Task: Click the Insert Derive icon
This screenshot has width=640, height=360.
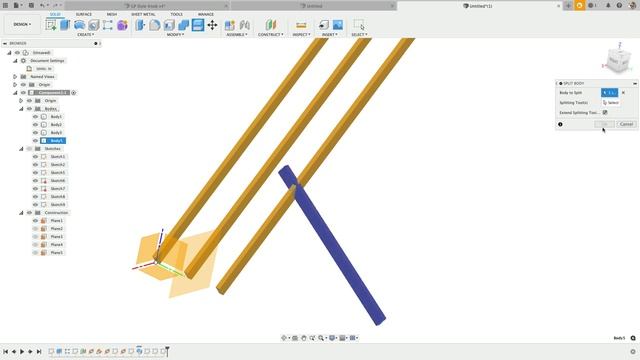Action: 323,25
